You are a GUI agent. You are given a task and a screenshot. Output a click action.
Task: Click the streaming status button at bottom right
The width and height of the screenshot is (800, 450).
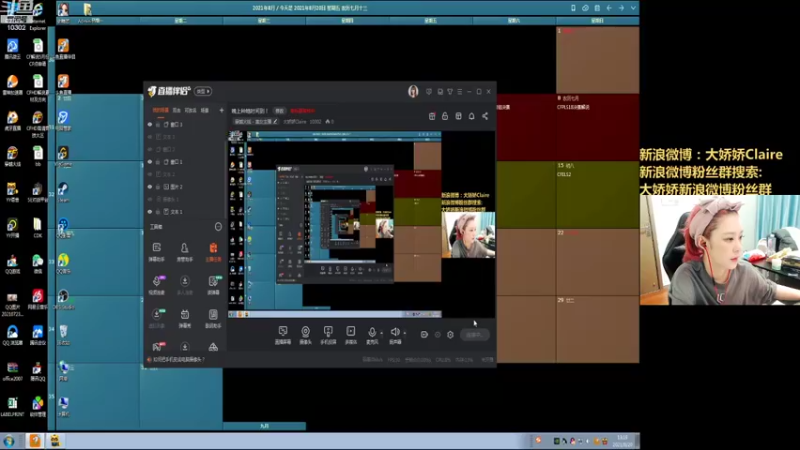pyautogui.click(x=474, y=335)
